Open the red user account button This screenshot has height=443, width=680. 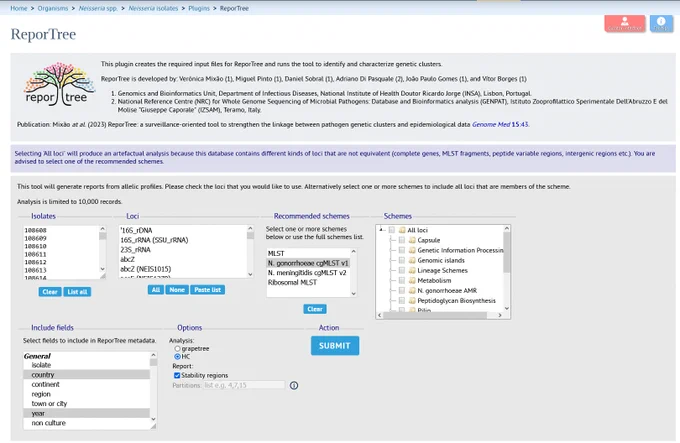(x=624, y=23)
